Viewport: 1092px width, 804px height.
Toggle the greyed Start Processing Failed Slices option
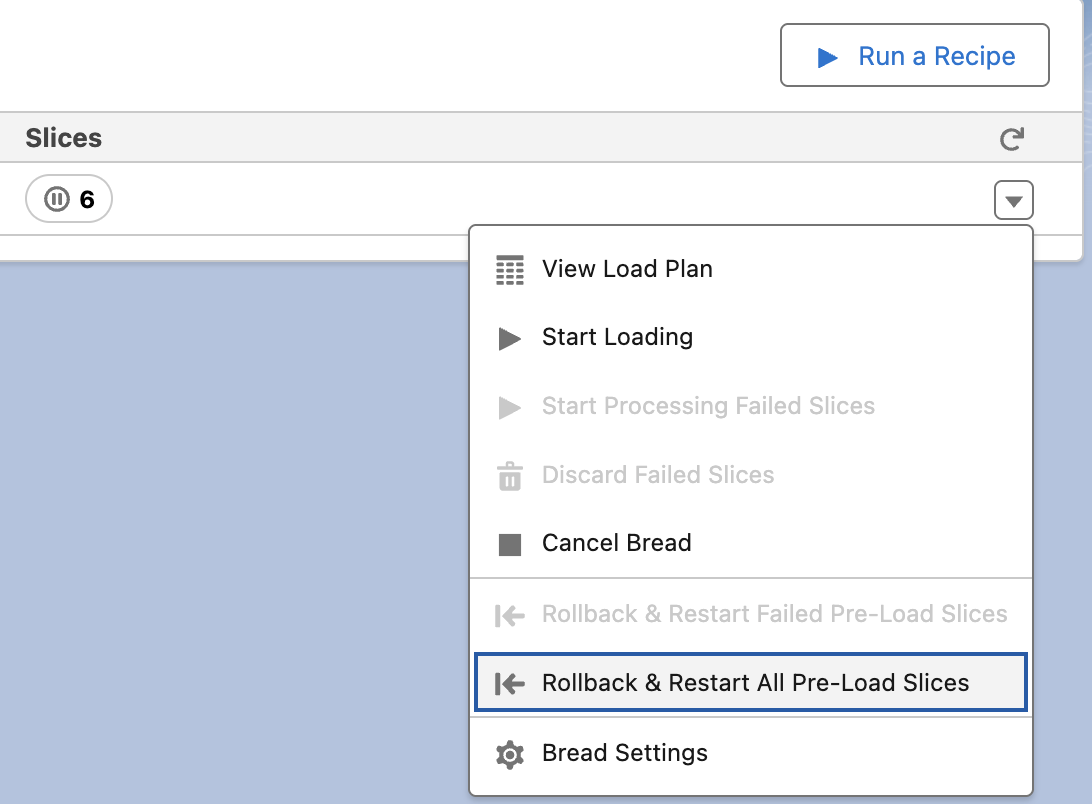coord(707,406)
